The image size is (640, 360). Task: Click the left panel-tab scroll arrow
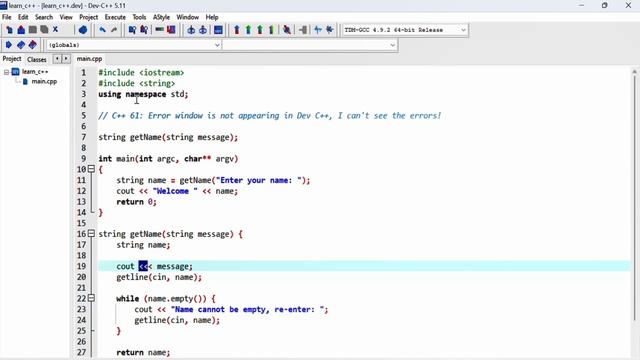point(57,59)
